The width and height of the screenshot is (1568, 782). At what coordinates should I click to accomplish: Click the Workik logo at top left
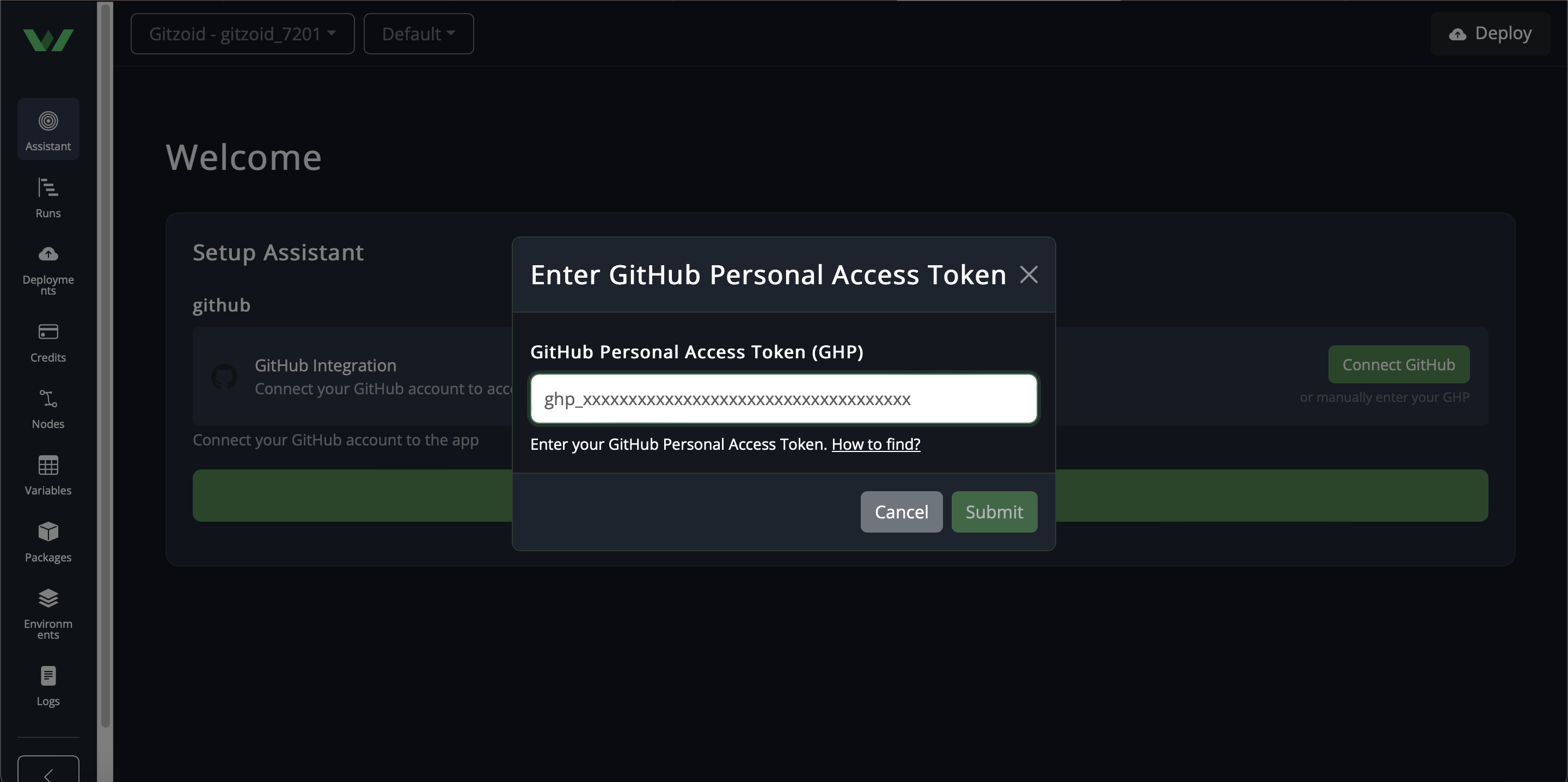[x=48, y=40]
